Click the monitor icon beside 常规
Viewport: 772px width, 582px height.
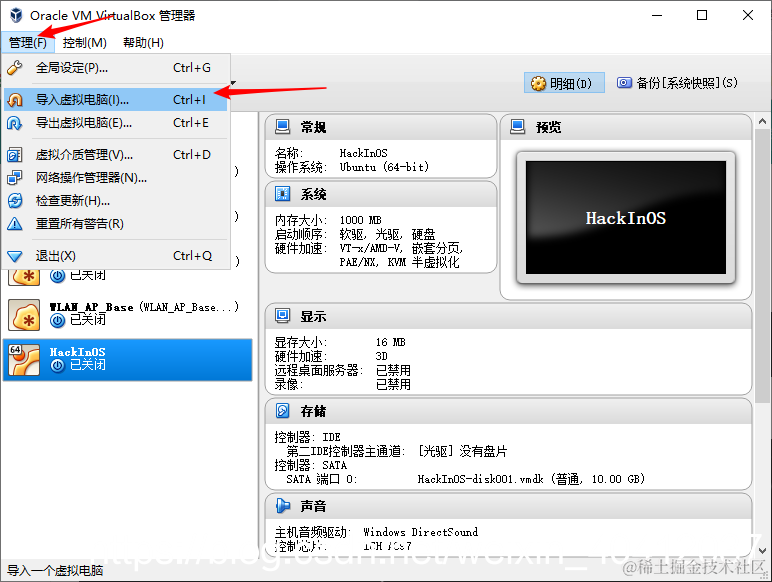pos(283,127)
